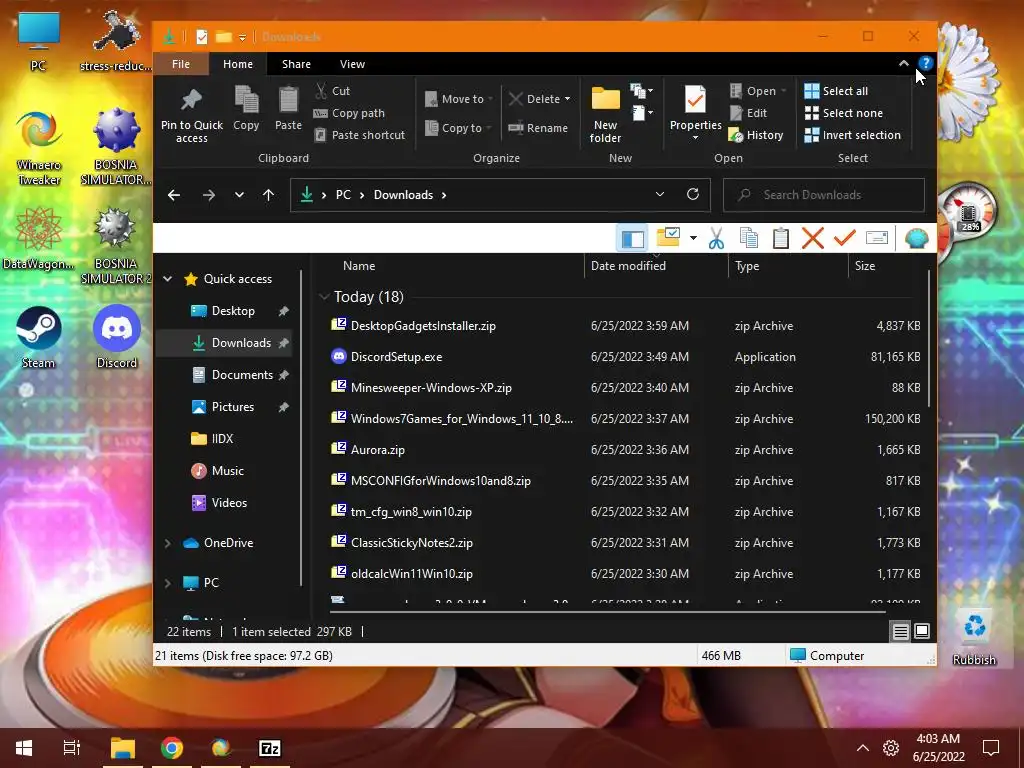
Task: Click Select all in the ribbon
Action: click(836, 91)
